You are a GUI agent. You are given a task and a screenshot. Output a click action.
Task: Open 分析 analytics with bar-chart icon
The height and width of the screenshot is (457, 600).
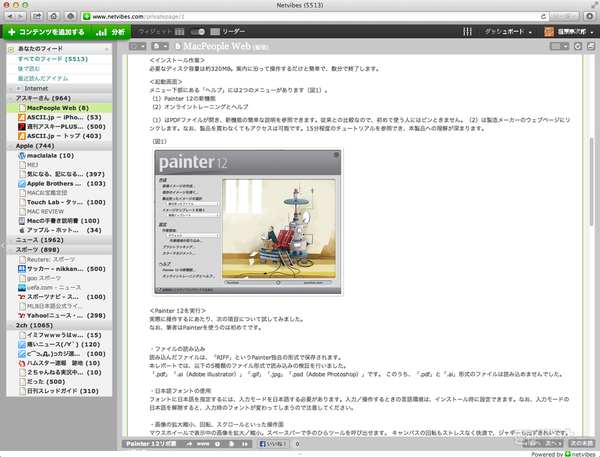(x=111, y=32)
